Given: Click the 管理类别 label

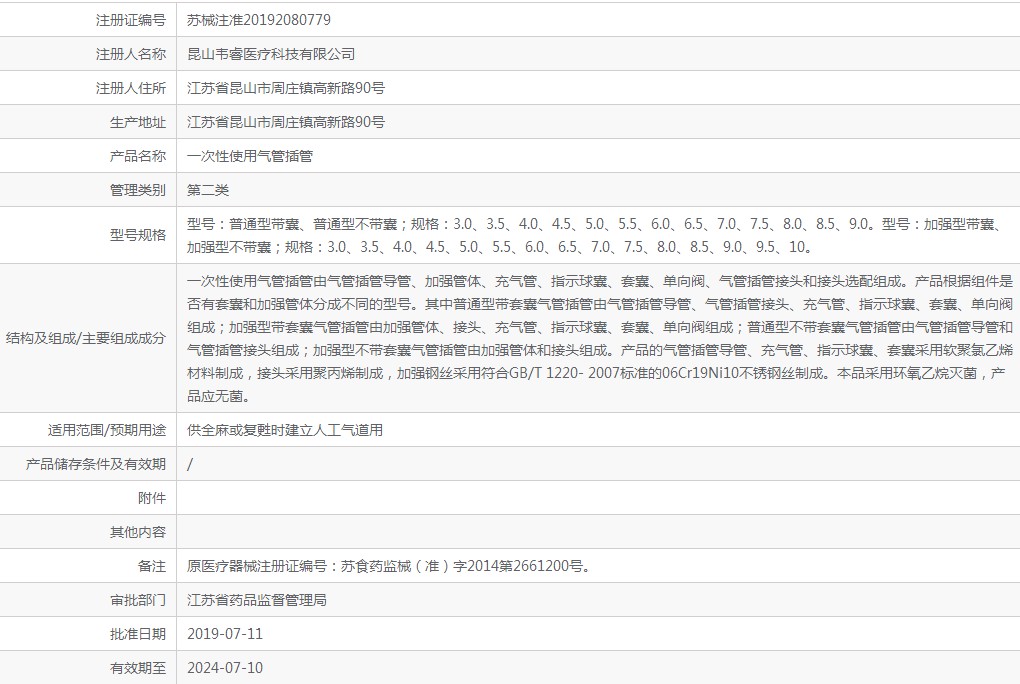Looking at the screenshot, I should [x=138, y=190].
